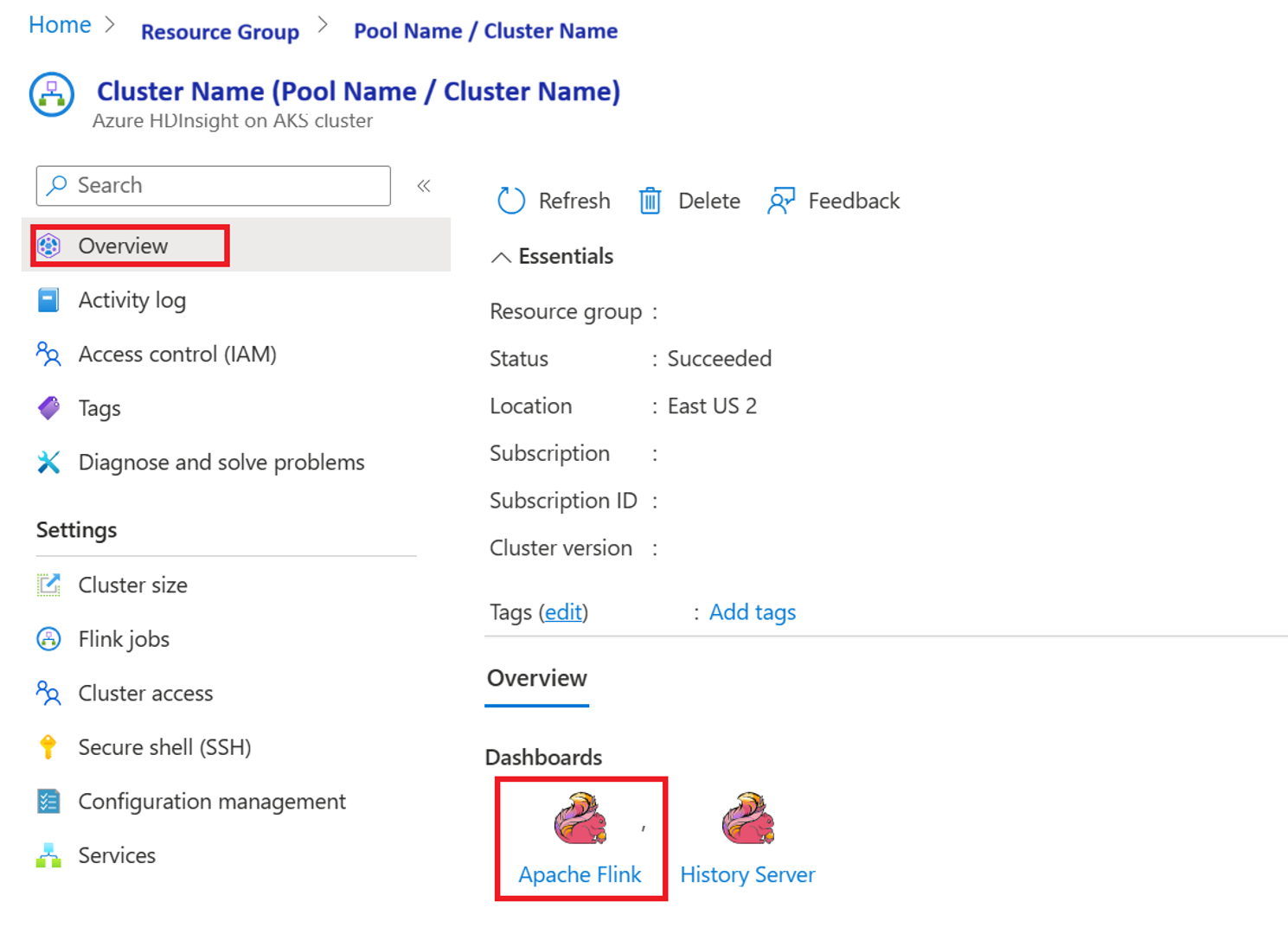Image resolution: width=1288 pixels, height=934 pixels.
Task: Open the Apache Flink dashboard squirrel icon
Action: coord(580,818)
